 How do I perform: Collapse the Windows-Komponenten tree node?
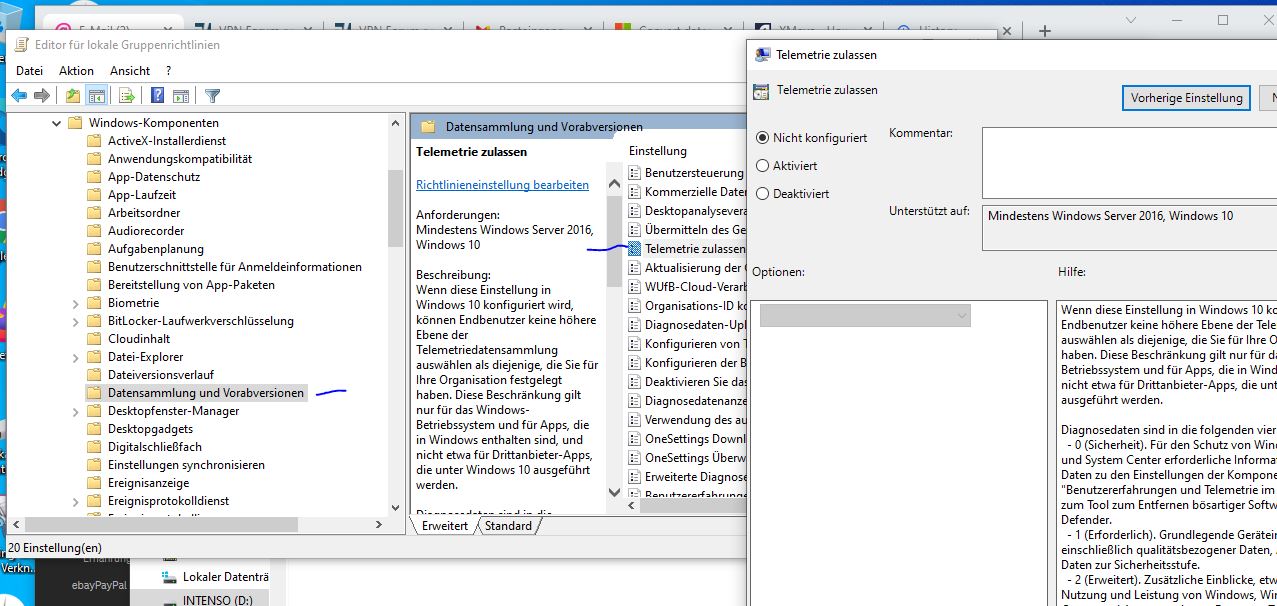(55, 123)
